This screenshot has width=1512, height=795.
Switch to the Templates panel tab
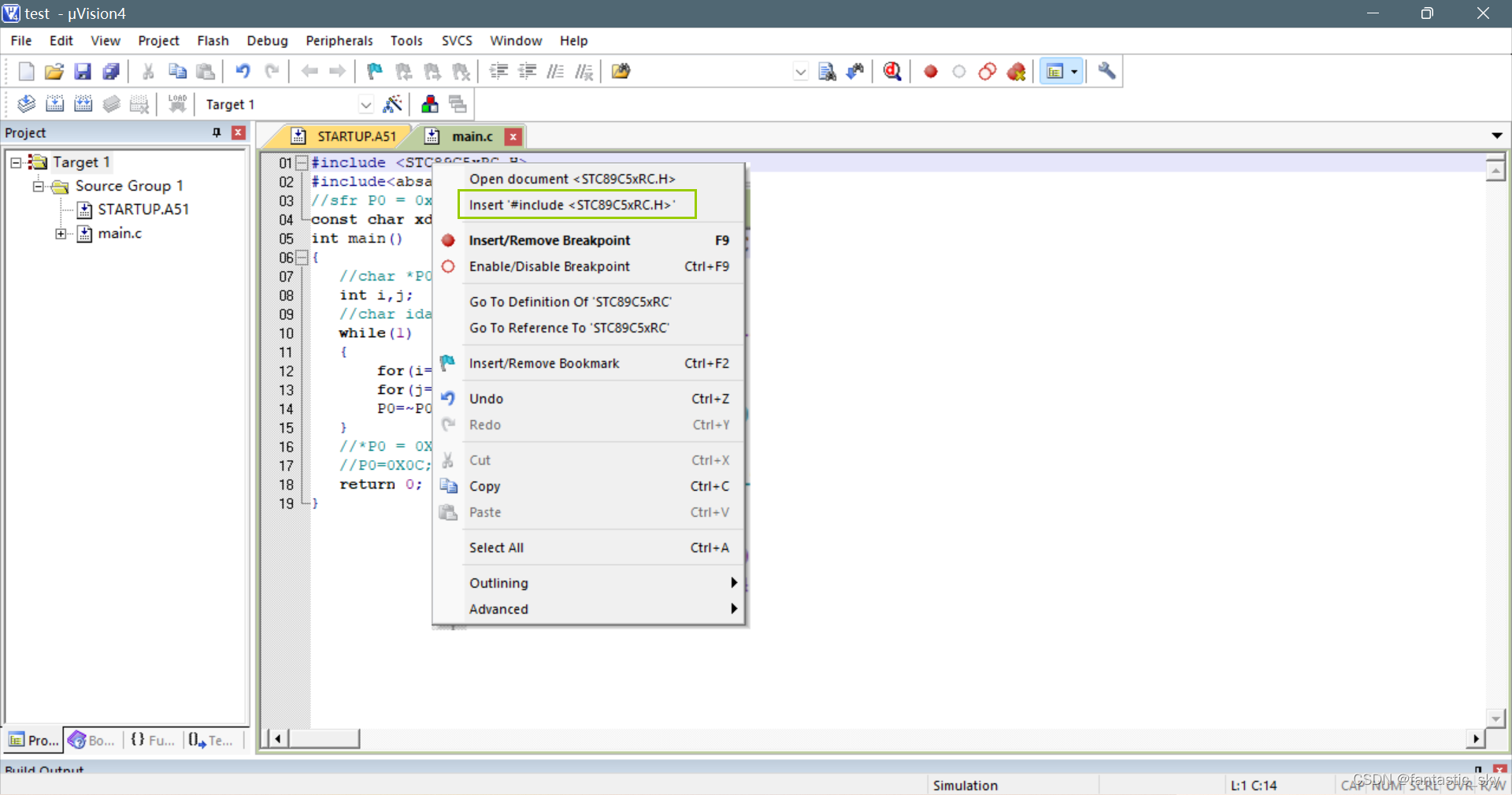coord(211,740)
